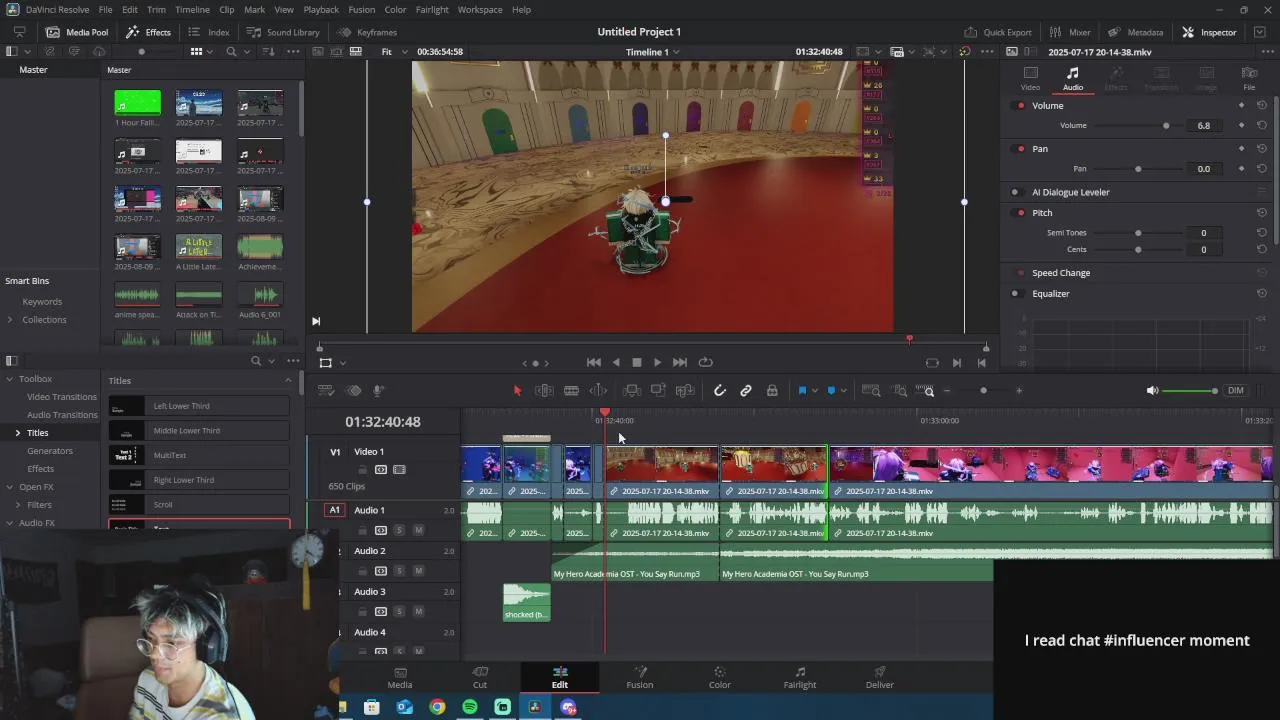Image resolution: width=1280 pixels, height=720 pixels.
Task: Toggle the Media Pool panel button
Action: (77, 32)
